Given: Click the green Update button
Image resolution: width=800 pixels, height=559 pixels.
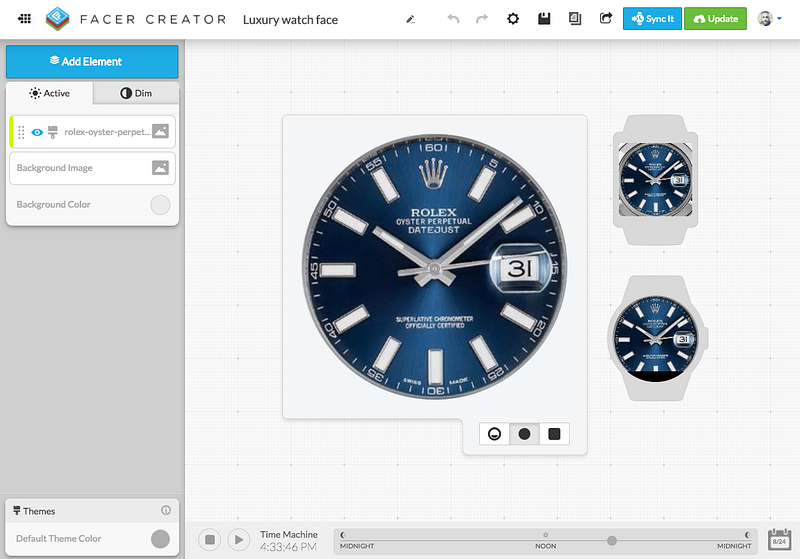Looking at the screenshot, I should tap(715, 19).
